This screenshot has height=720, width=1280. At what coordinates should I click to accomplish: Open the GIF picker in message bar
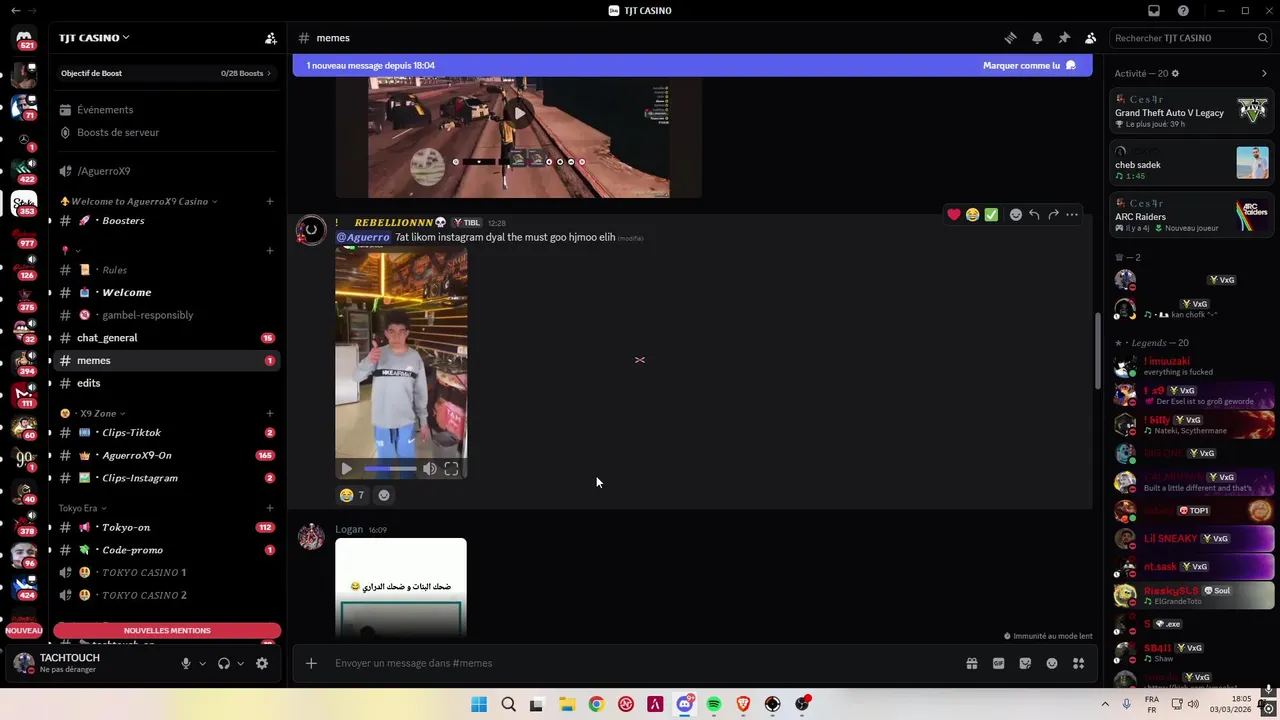click(x=998, y=663)
